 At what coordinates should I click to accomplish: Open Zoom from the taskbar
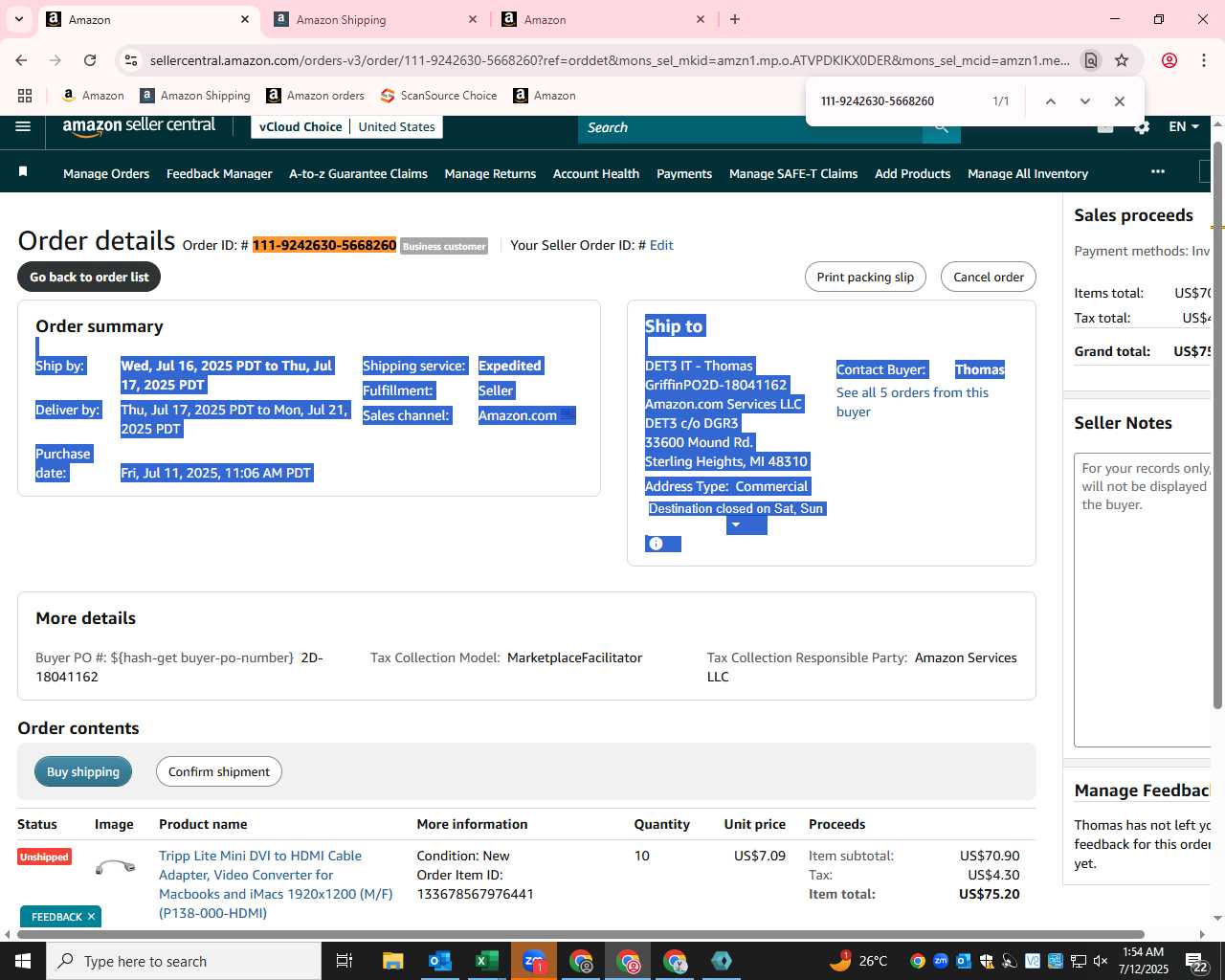tap(533, 961)
